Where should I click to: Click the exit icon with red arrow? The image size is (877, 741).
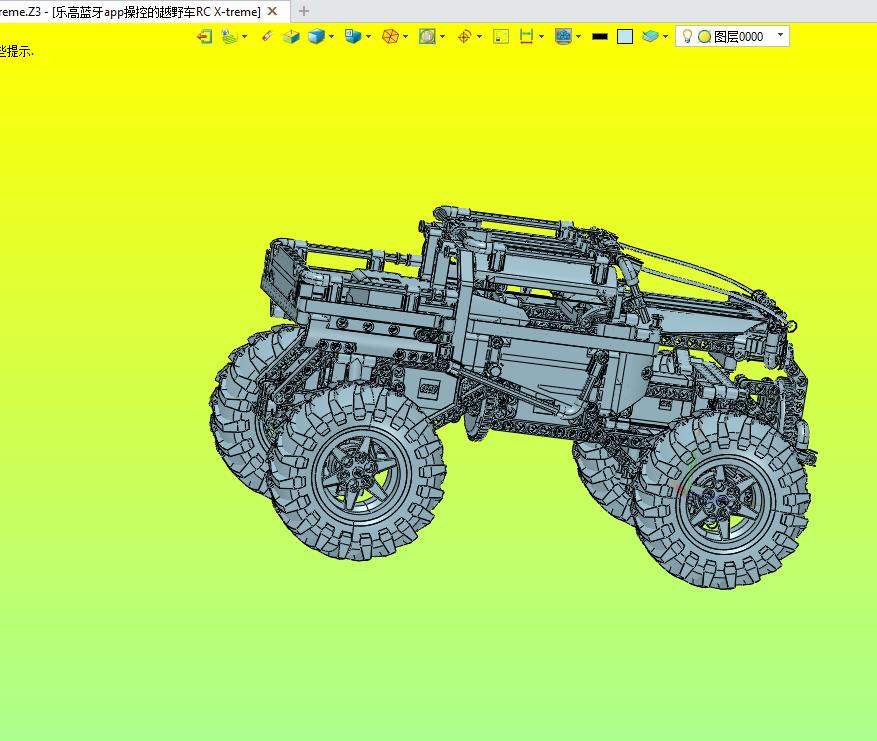tap(205, 37)
